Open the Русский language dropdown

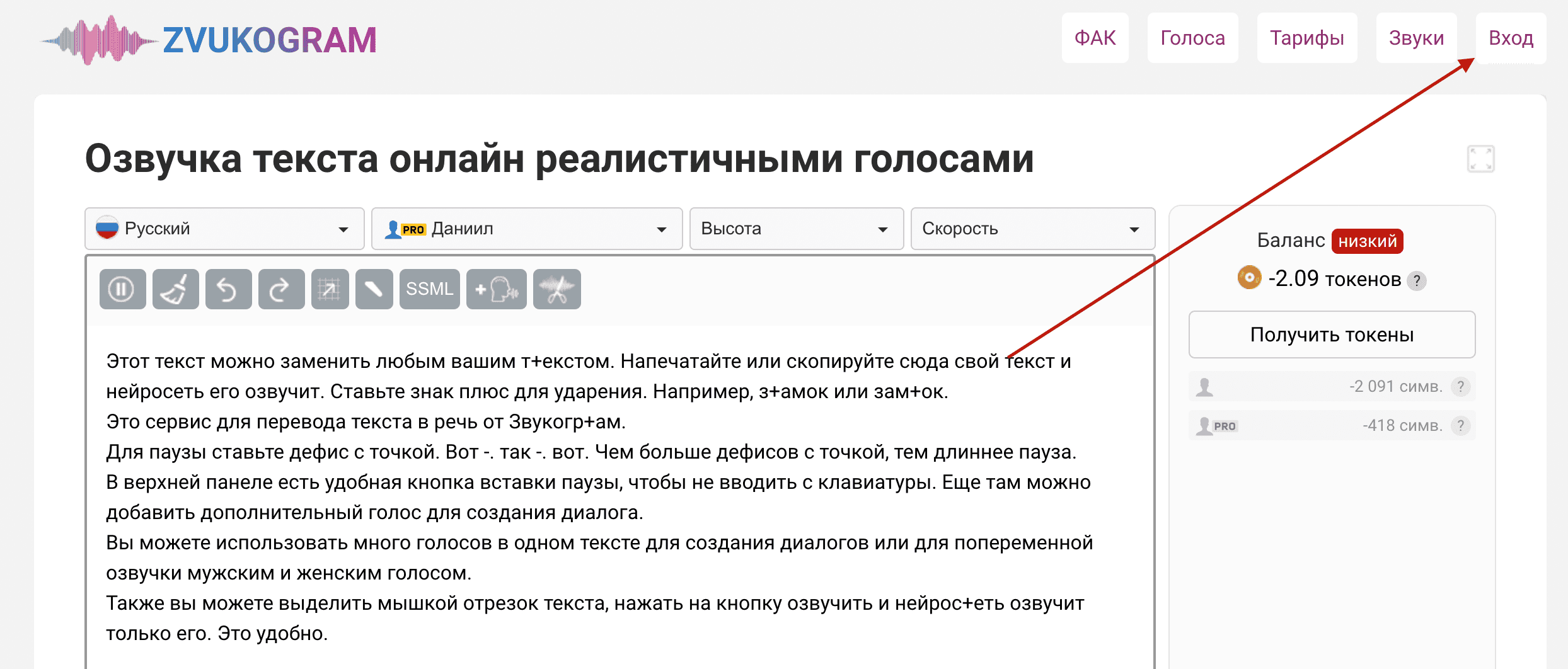(224, 229)
